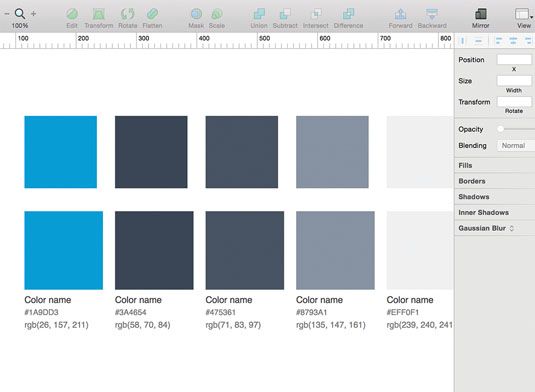The width and height of the screenshot is (535, 392).
Task: Click the Opacity slider handle
Action: [500, 129]
